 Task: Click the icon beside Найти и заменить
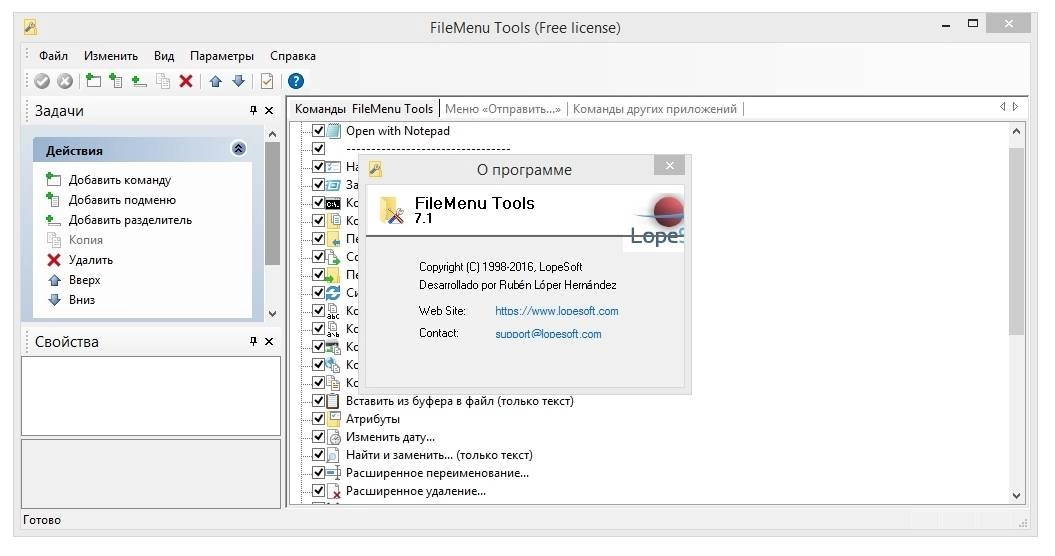point(333,455)
